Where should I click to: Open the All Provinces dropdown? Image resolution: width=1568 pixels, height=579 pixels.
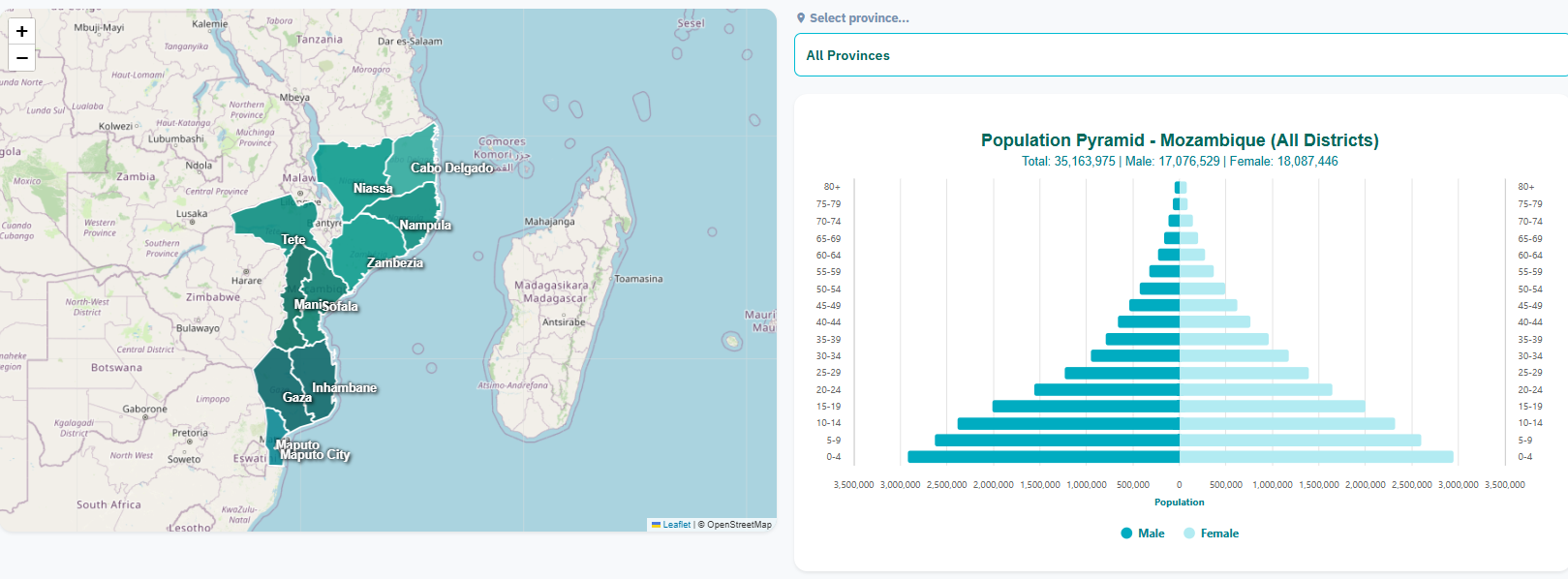click(x=1181, y=55)
